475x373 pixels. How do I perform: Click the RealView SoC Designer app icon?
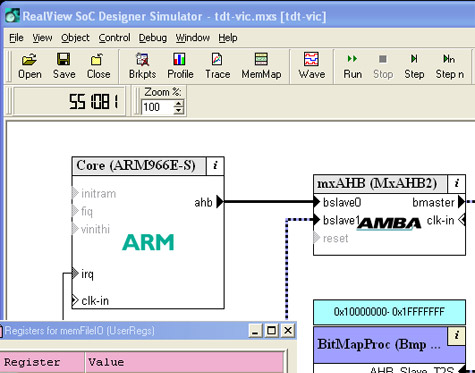(12, 16)
